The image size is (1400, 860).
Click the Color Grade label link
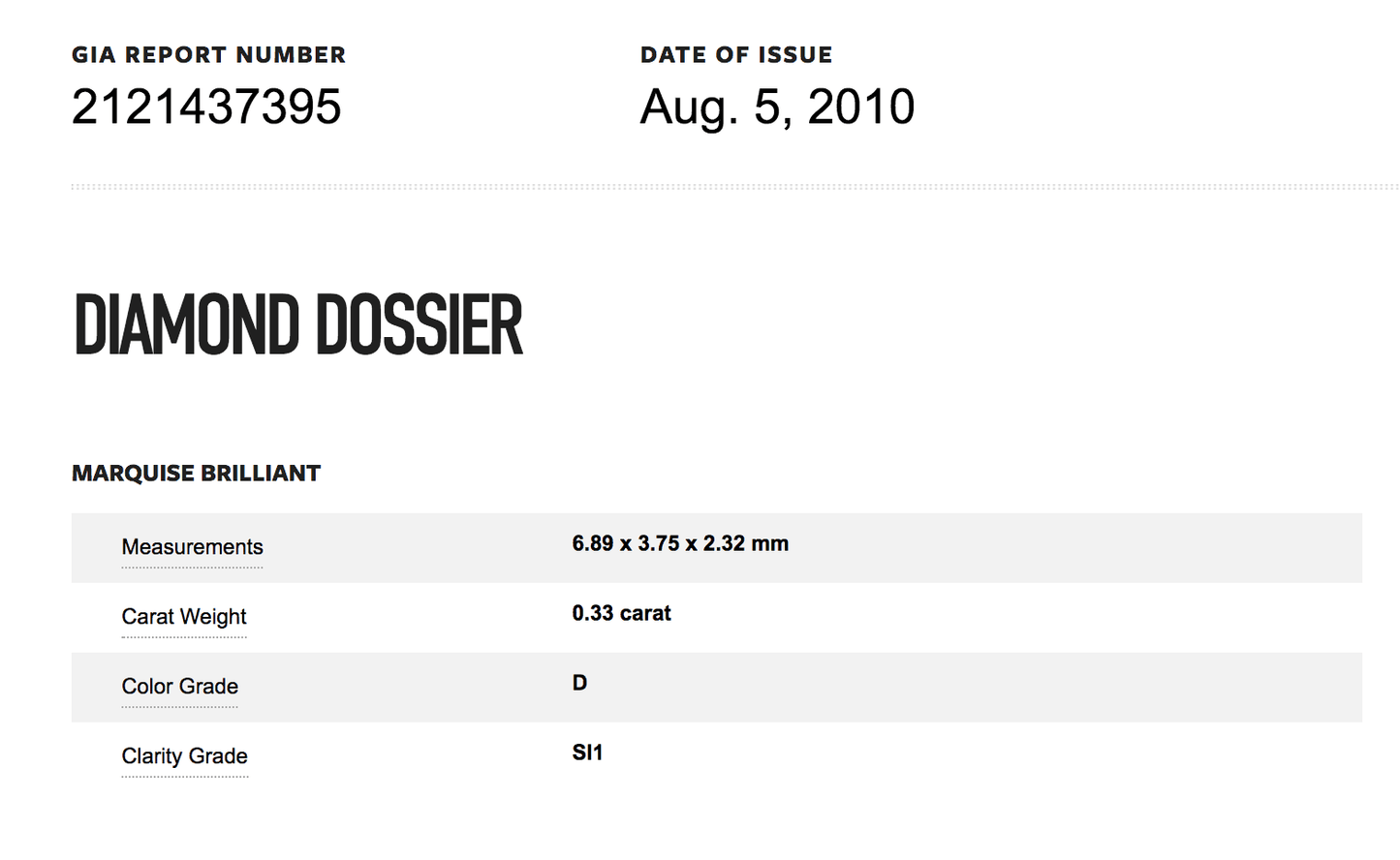[x=179, y=687]
